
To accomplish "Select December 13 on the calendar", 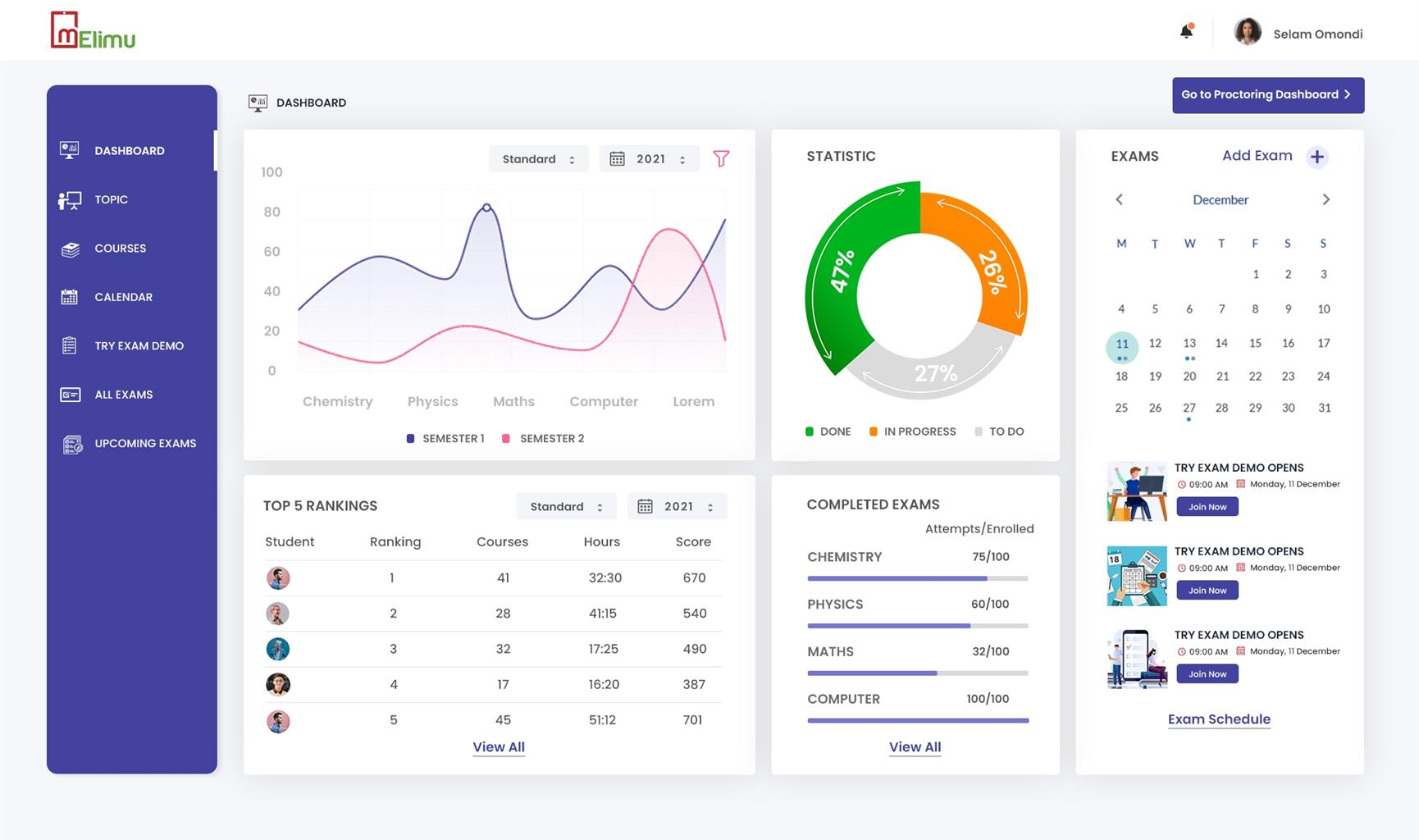I will [x=1189, y=344].
